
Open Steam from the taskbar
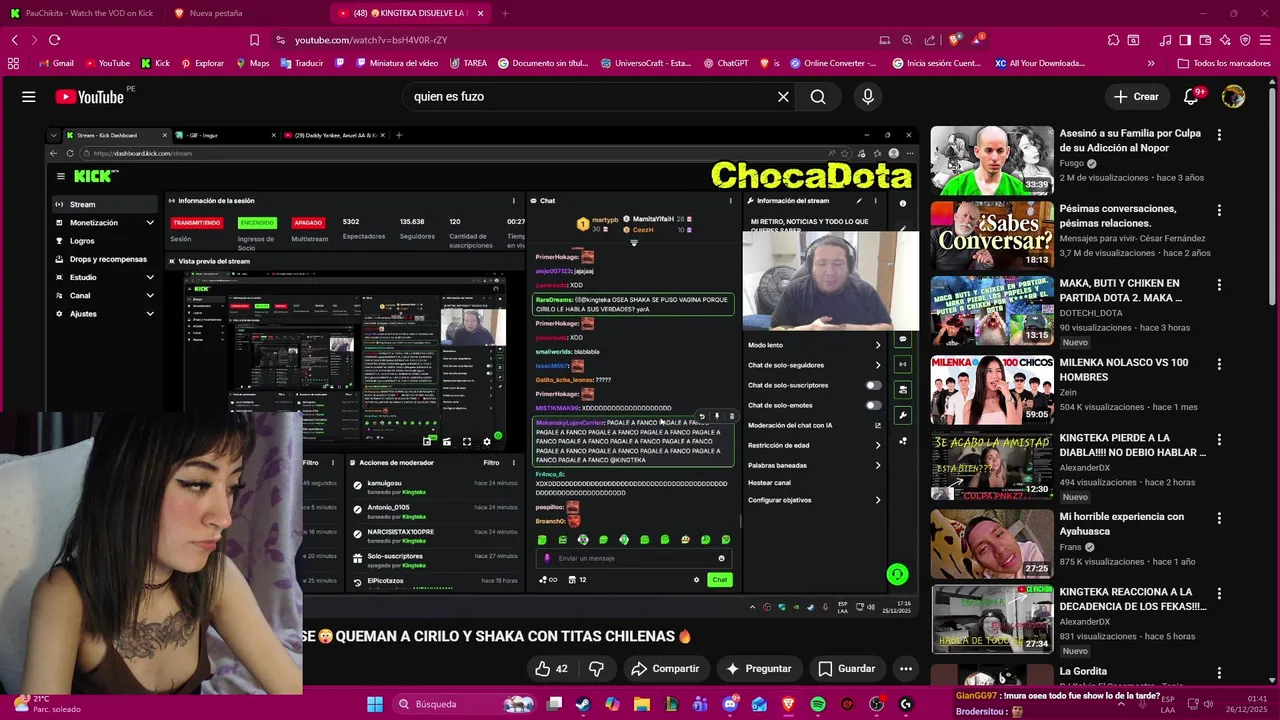[583, 704]
